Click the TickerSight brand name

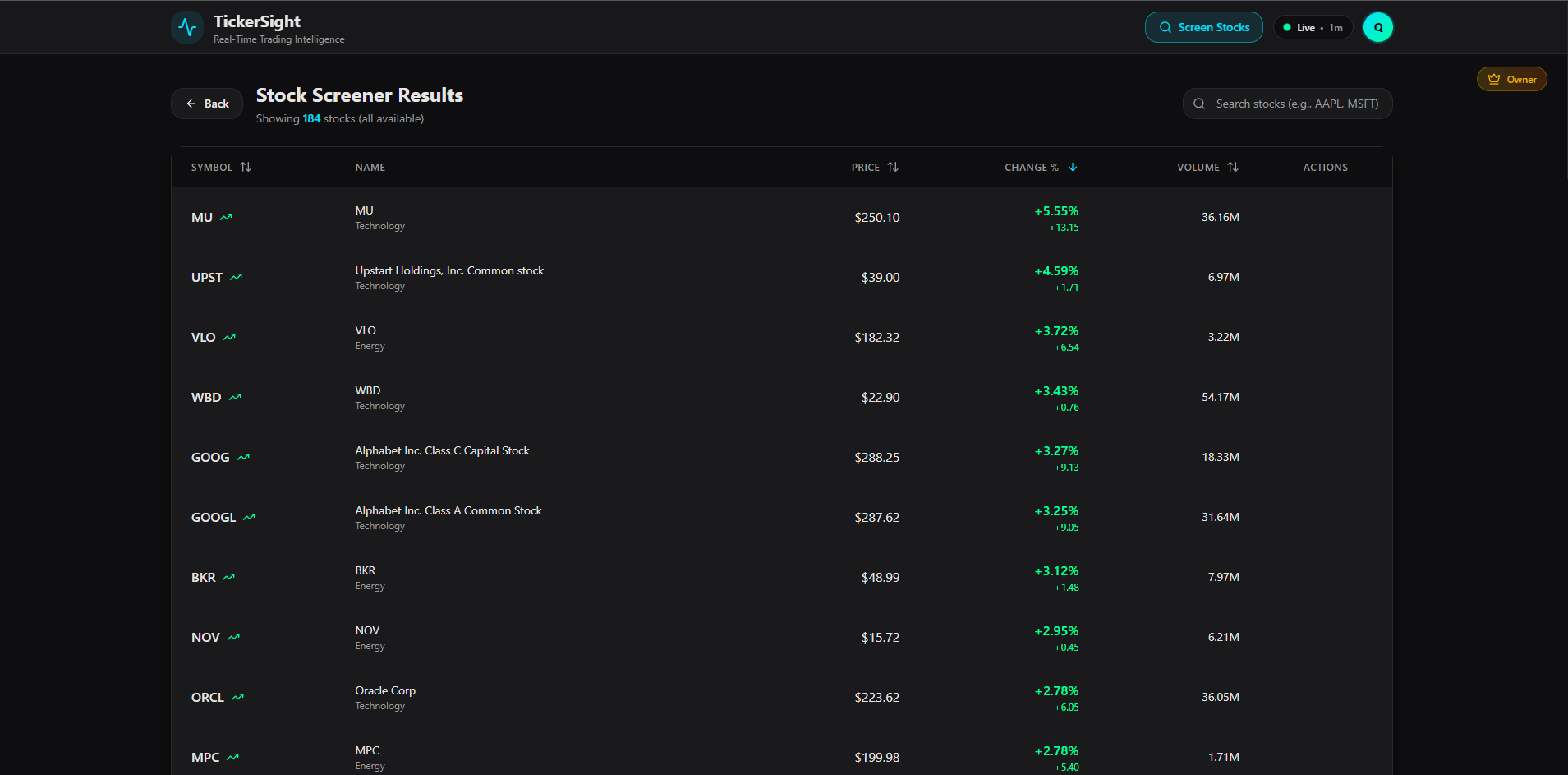[x=257, y=21]
